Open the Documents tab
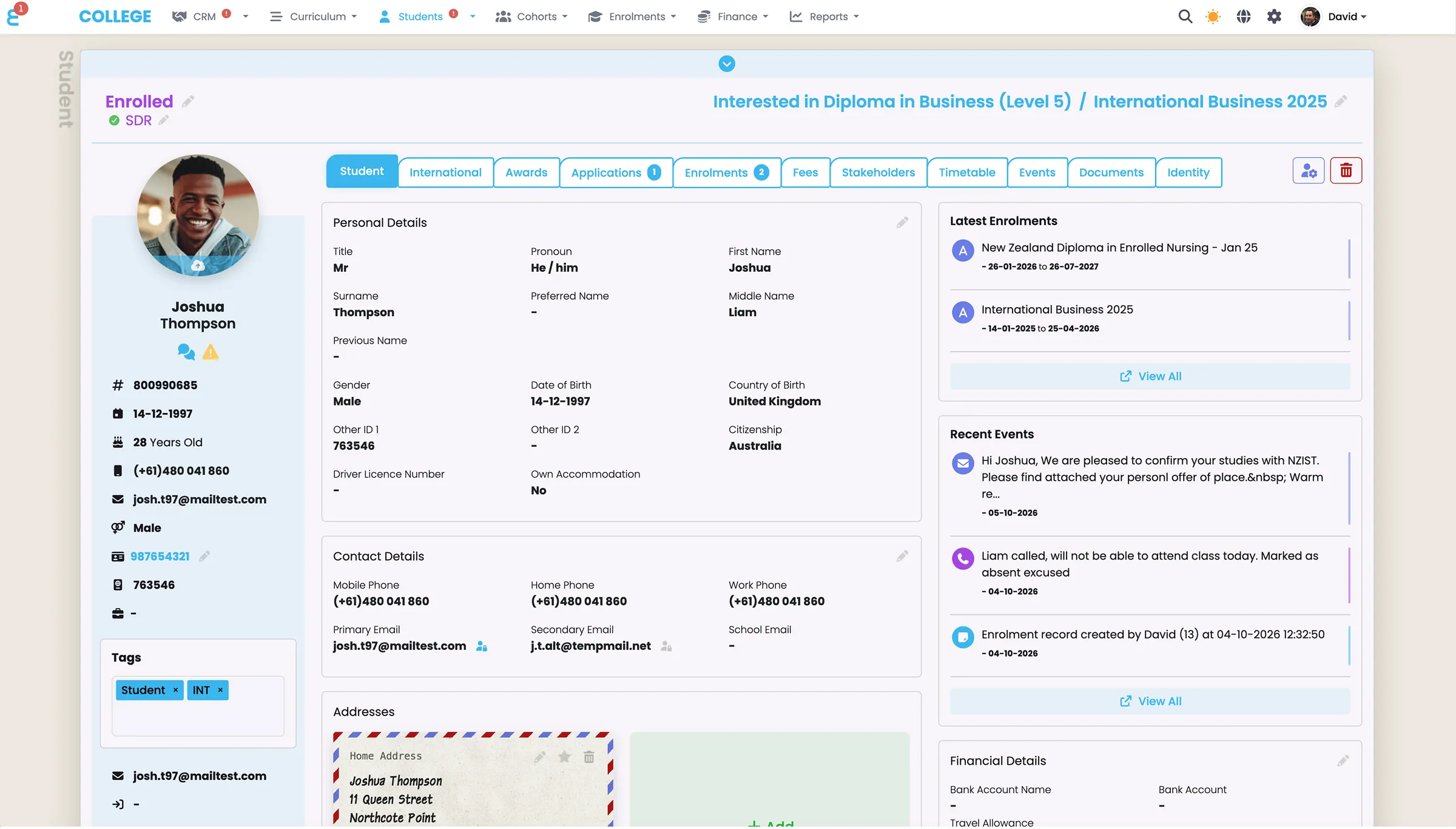Image resolution: width=1456 pixels, height=829 pixels. tap(1111, 172)
